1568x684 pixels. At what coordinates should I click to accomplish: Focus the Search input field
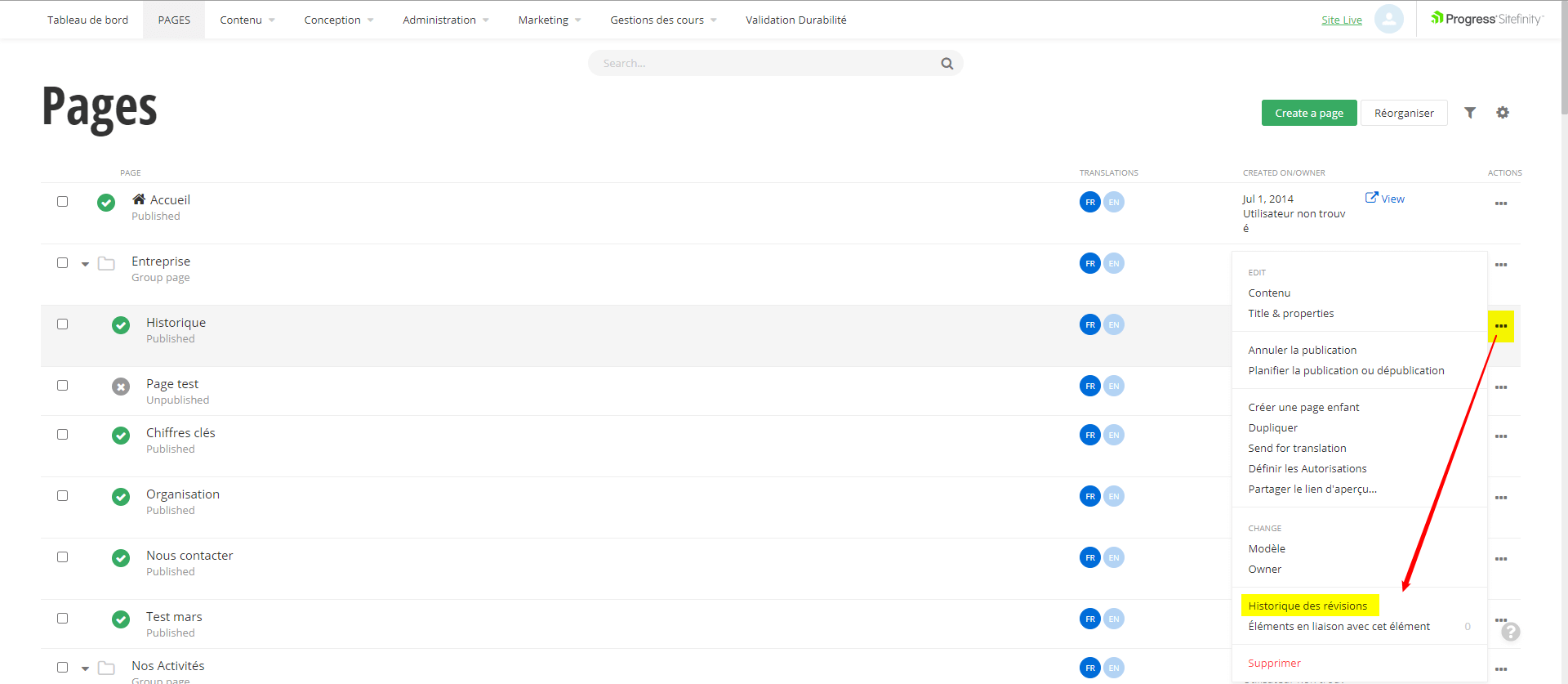[x=764, y=64]
